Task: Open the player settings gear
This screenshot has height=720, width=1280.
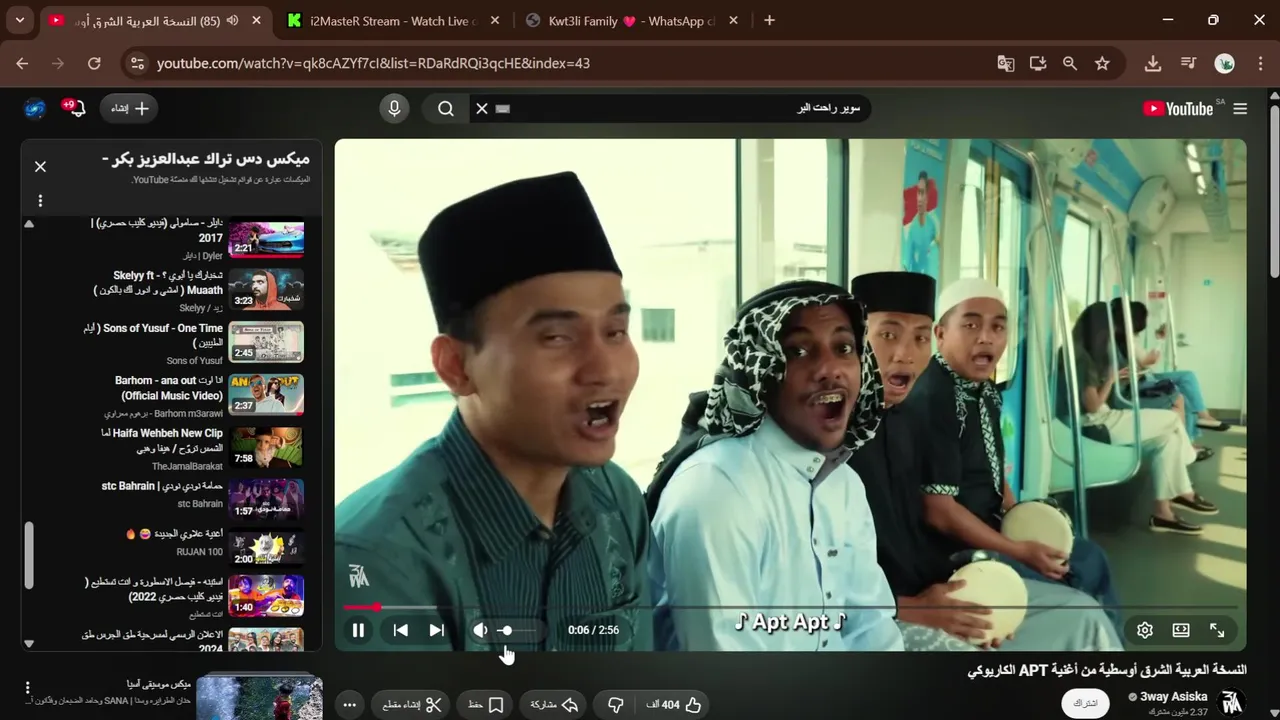Action: click(1145, 630)
